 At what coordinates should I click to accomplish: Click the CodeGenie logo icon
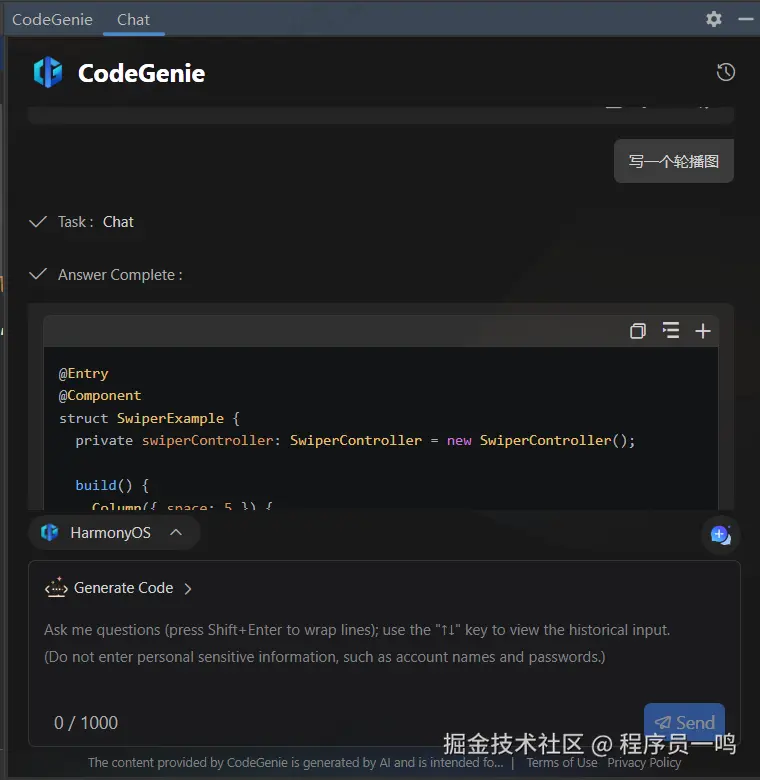pos(48,73)
